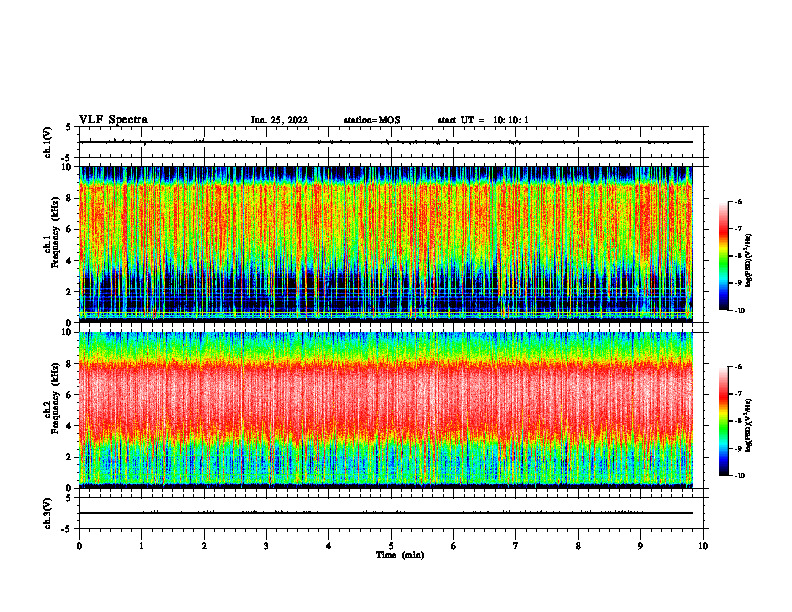Click the "5" minute tick on time axis
792x612 pixels.
click(391, 546)
